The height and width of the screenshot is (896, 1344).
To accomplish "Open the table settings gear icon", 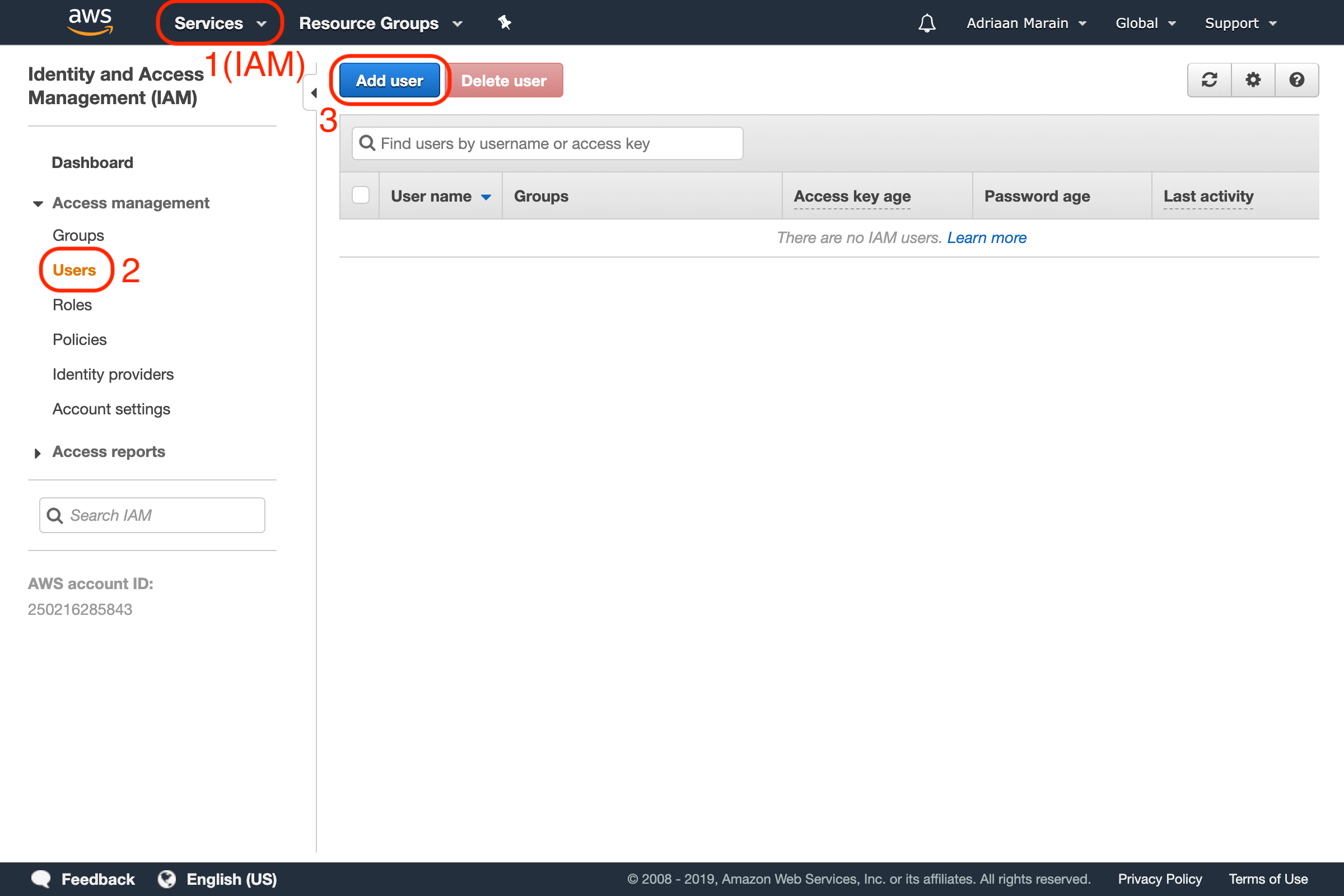I will (1253, 80).
